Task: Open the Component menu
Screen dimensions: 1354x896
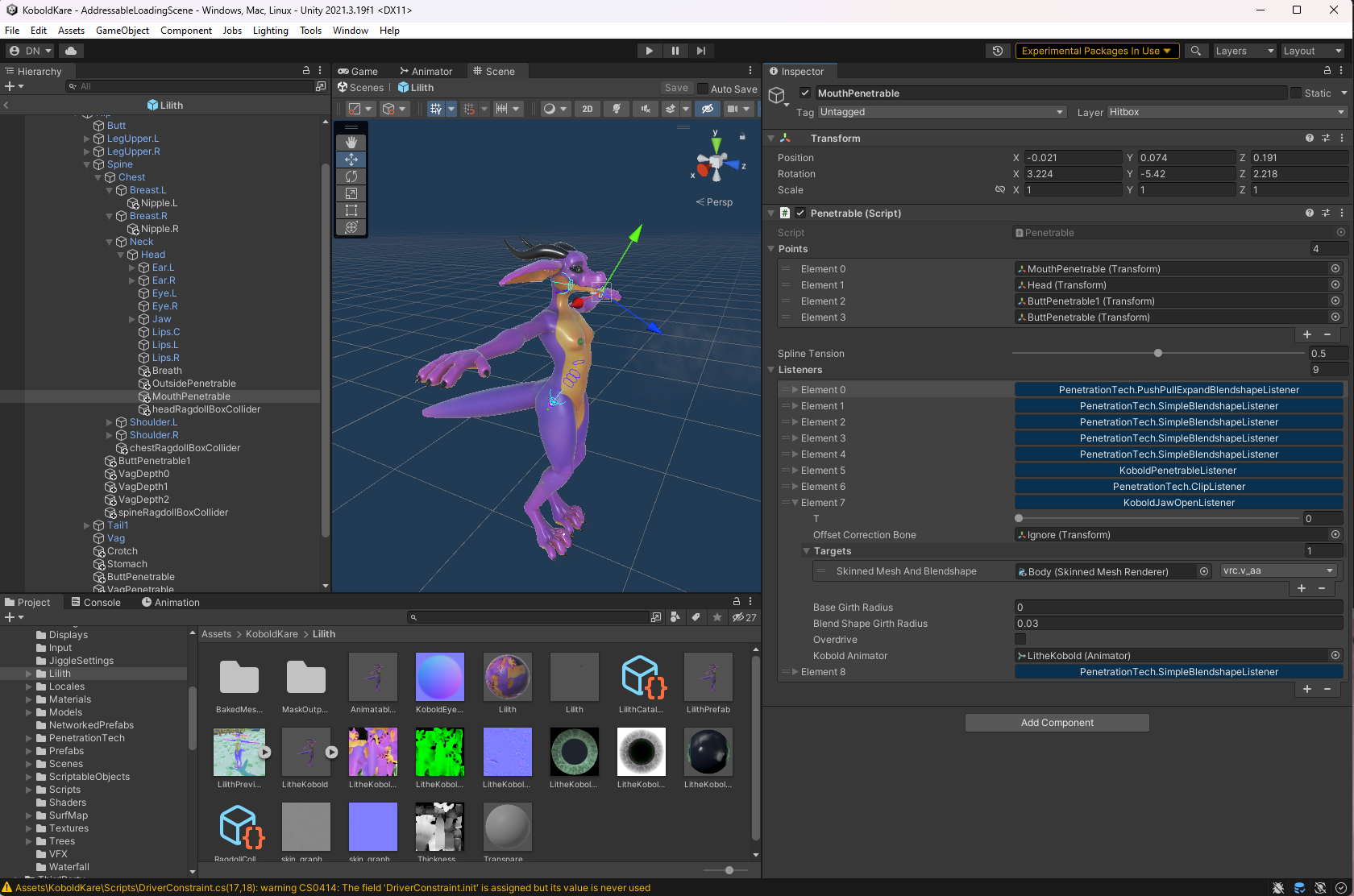Action: tap(186, 31)
